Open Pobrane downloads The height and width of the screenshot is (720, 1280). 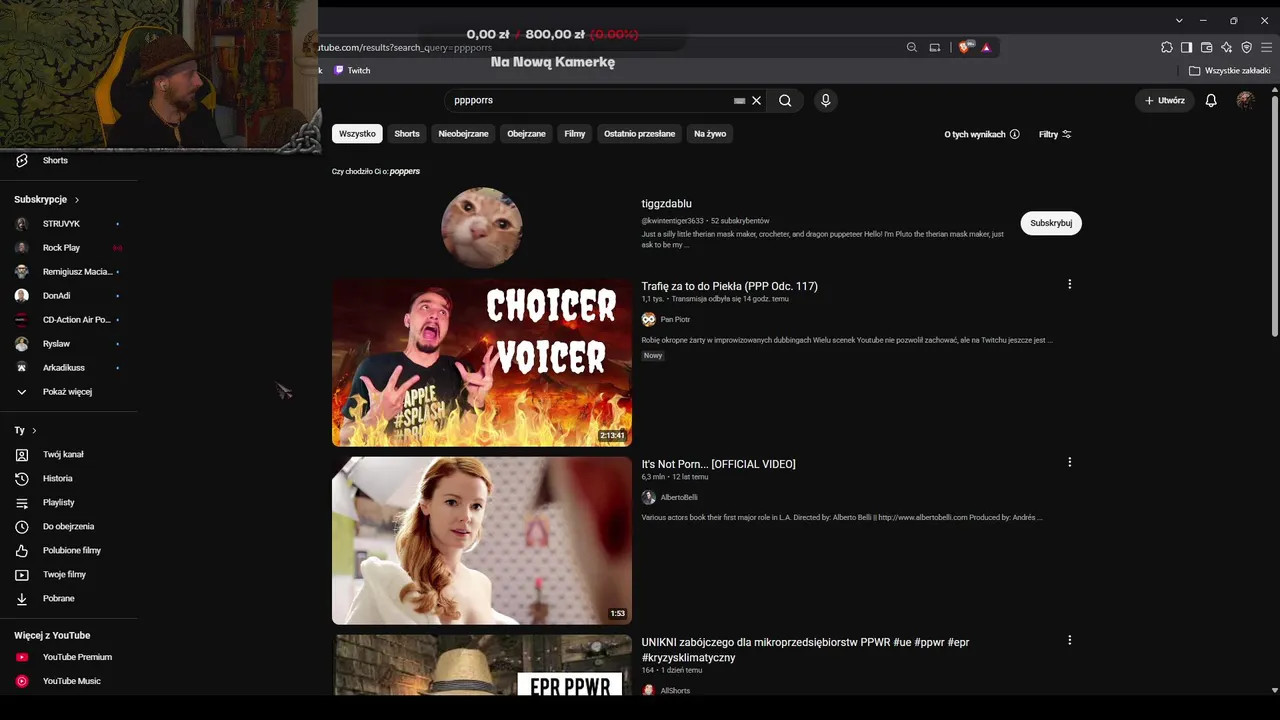(59, 598)
